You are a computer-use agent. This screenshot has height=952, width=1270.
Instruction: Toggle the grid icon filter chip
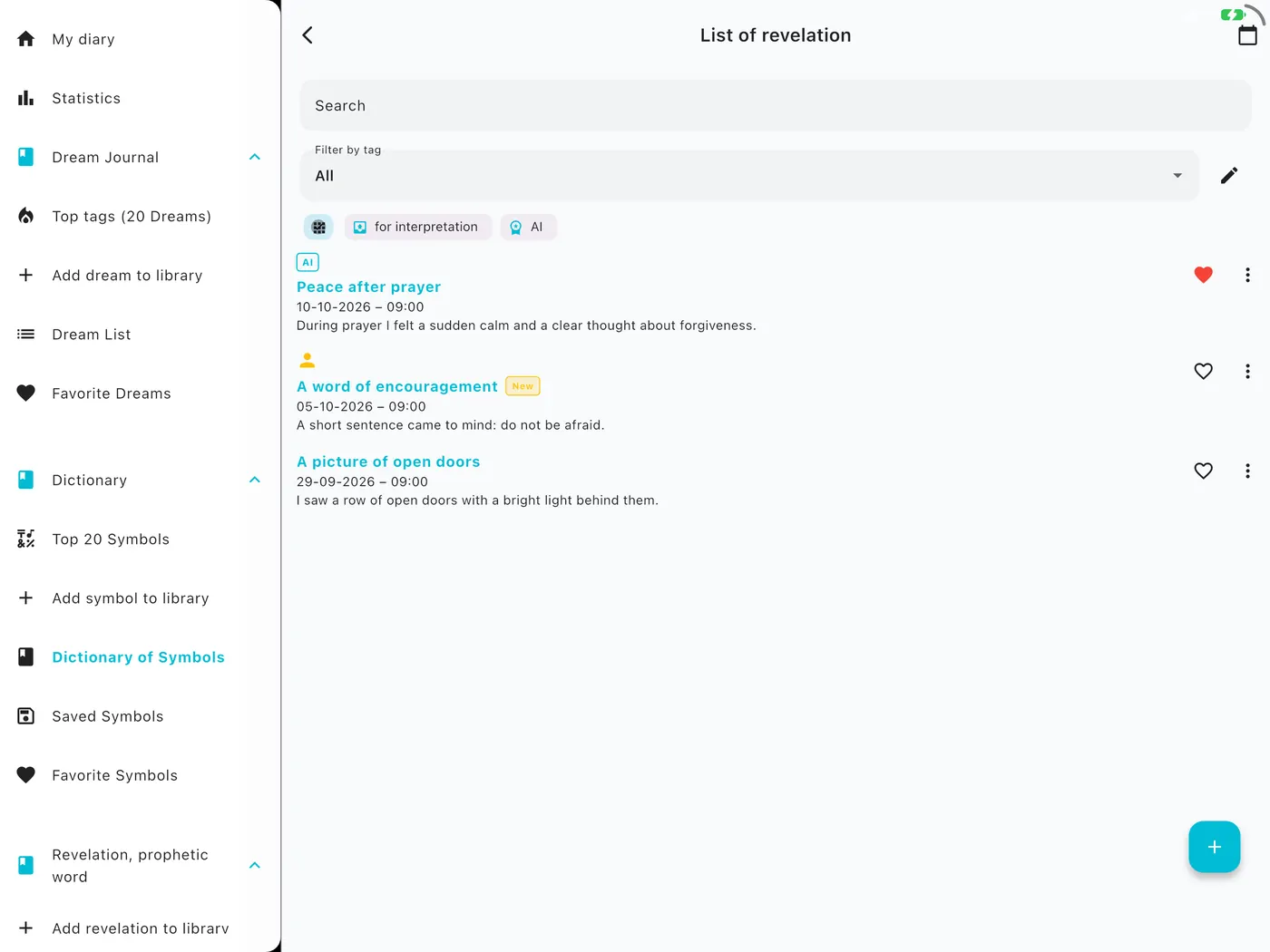[x=318, y=227]
